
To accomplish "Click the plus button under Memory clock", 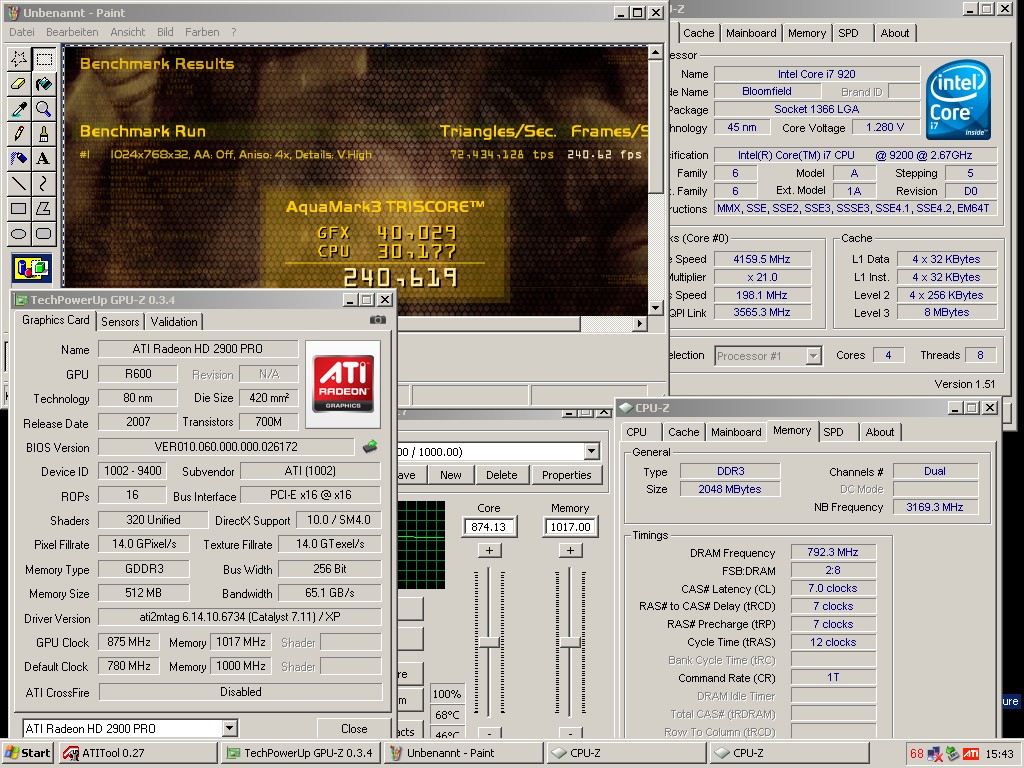I will click(570, 551).
